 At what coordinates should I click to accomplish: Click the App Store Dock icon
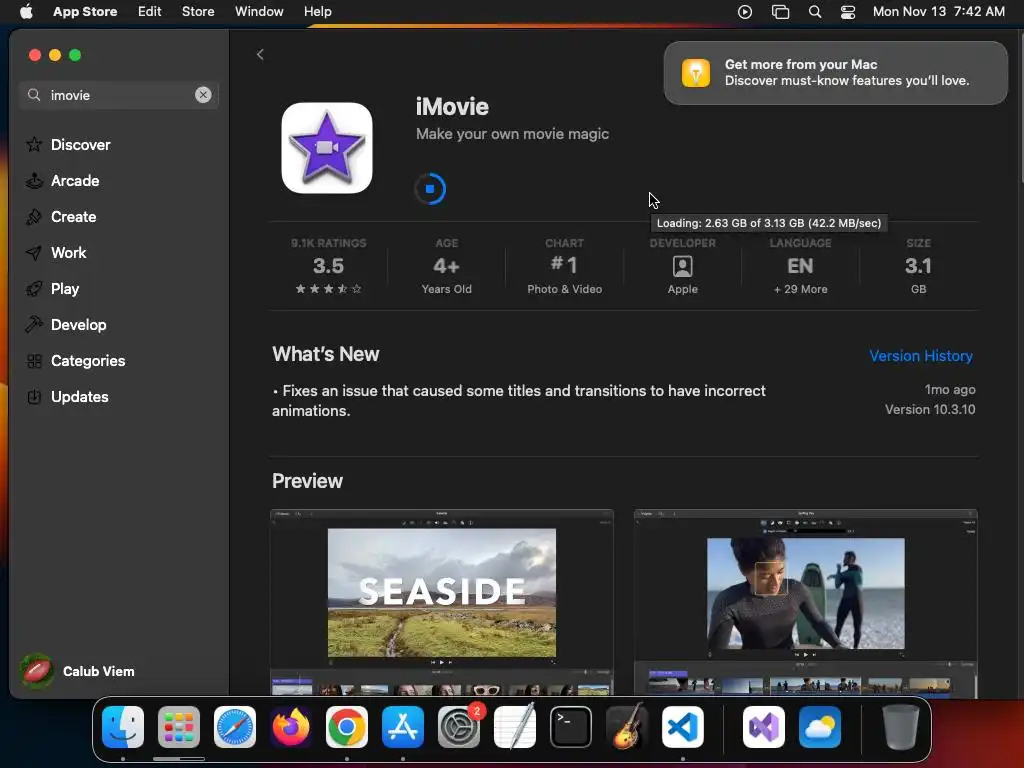[403, 727]
